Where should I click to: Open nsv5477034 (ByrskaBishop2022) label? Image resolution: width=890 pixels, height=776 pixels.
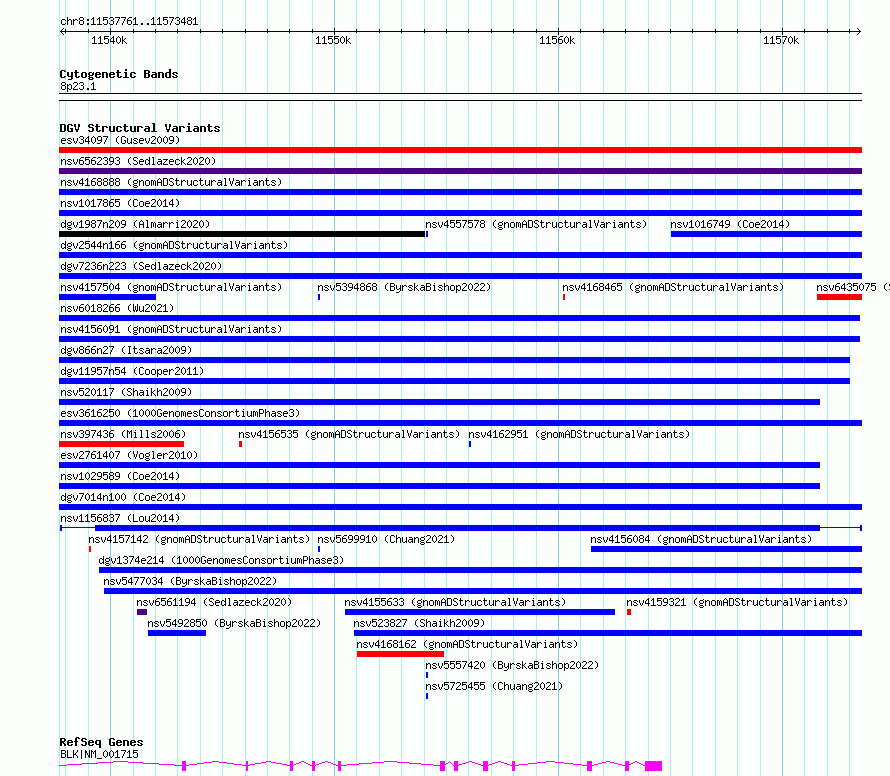coord(190,581)
